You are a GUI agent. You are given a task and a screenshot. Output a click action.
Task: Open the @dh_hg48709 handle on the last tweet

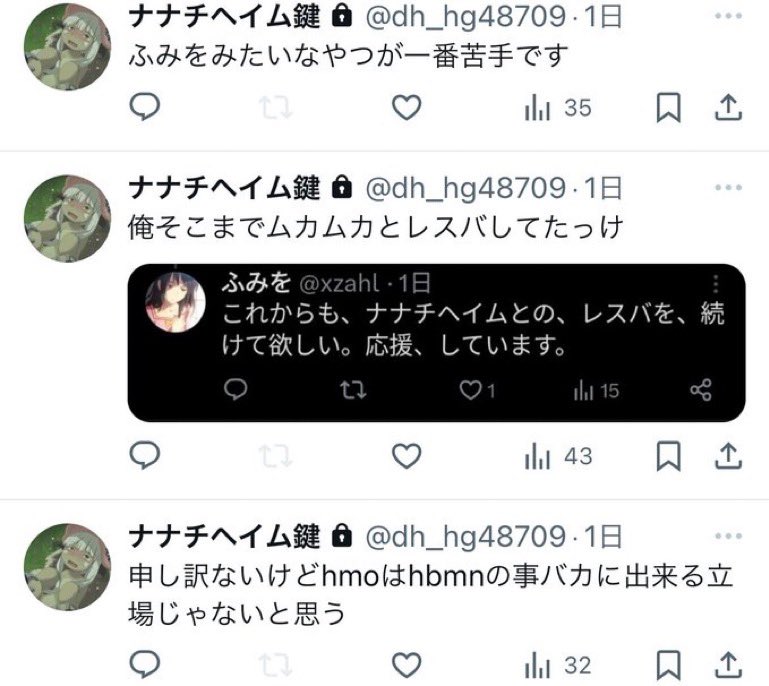pos(466,536)
